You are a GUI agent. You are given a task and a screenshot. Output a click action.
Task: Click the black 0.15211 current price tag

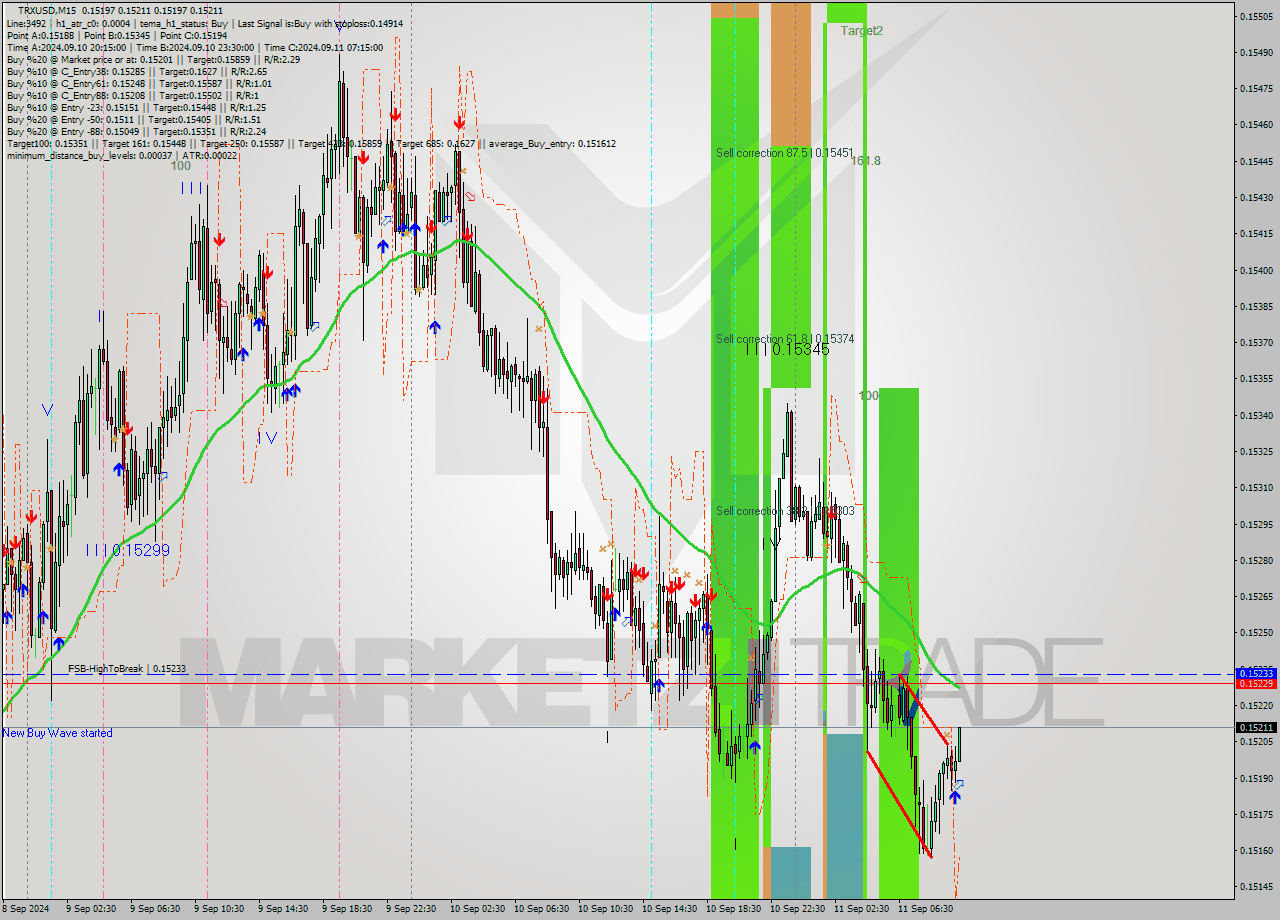(1256, 728)
